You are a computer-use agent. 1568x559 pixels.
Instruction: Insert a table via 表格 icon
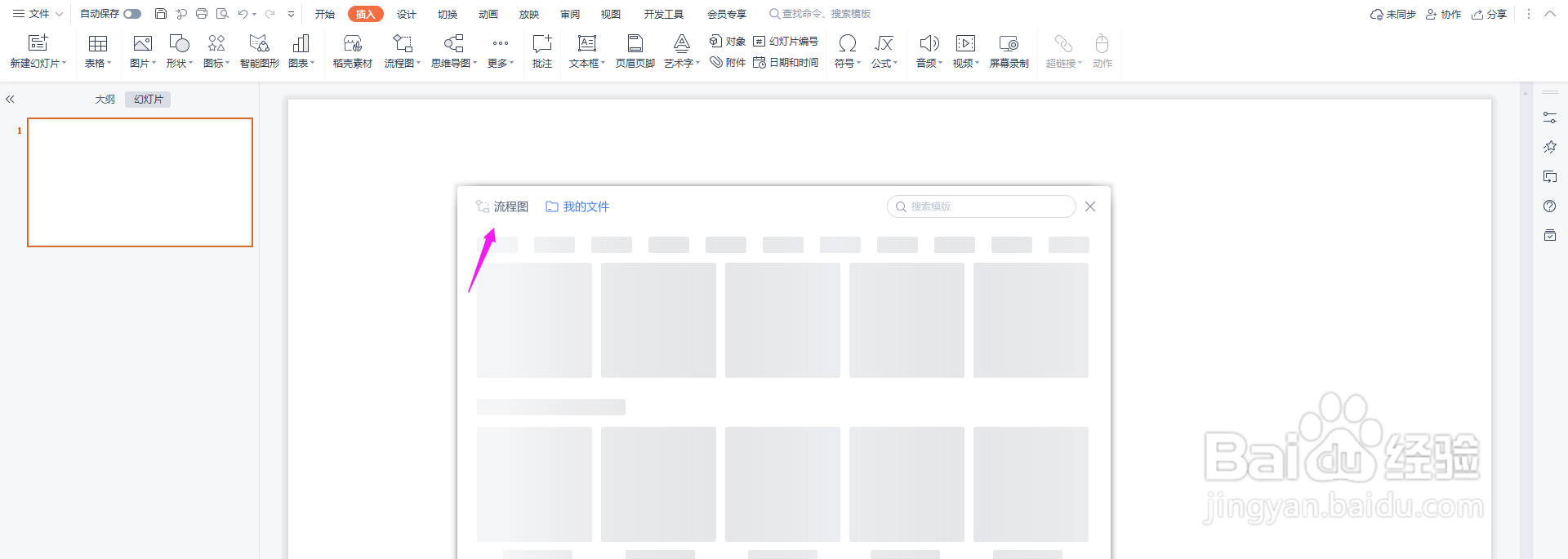pos(98,43)
